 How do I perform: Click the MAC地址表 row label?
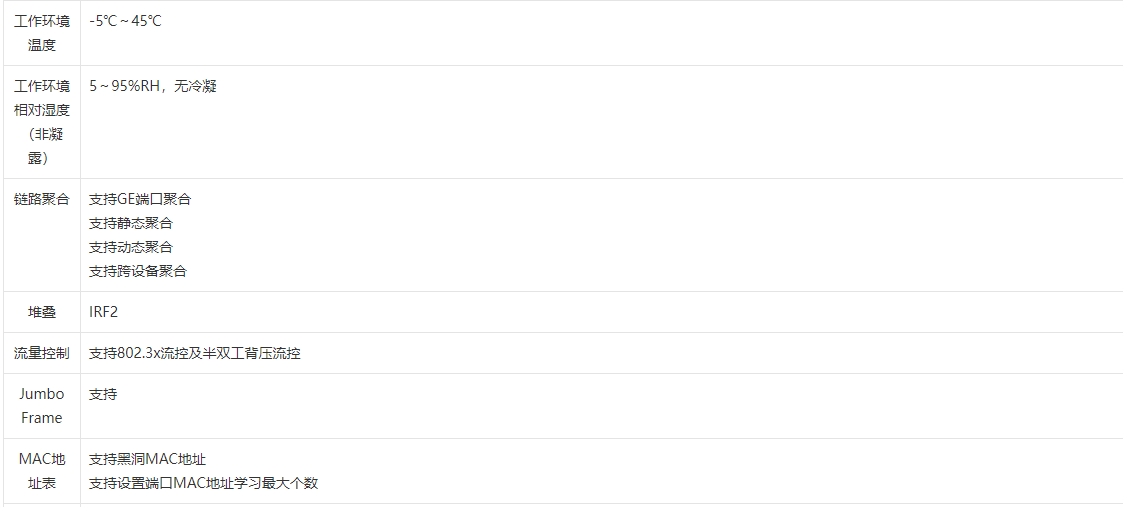click(x=41, y=471)
